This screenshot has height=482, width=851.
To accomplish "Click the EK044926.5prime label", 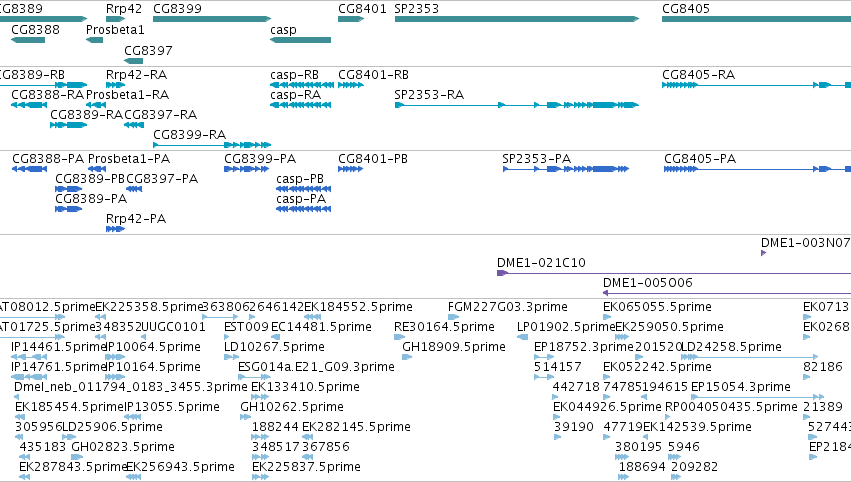I will click(x=607, y=407).
